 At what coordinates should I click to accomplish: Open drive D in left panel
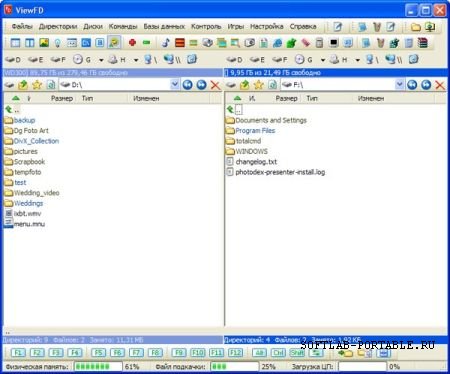tap(13, 60)
